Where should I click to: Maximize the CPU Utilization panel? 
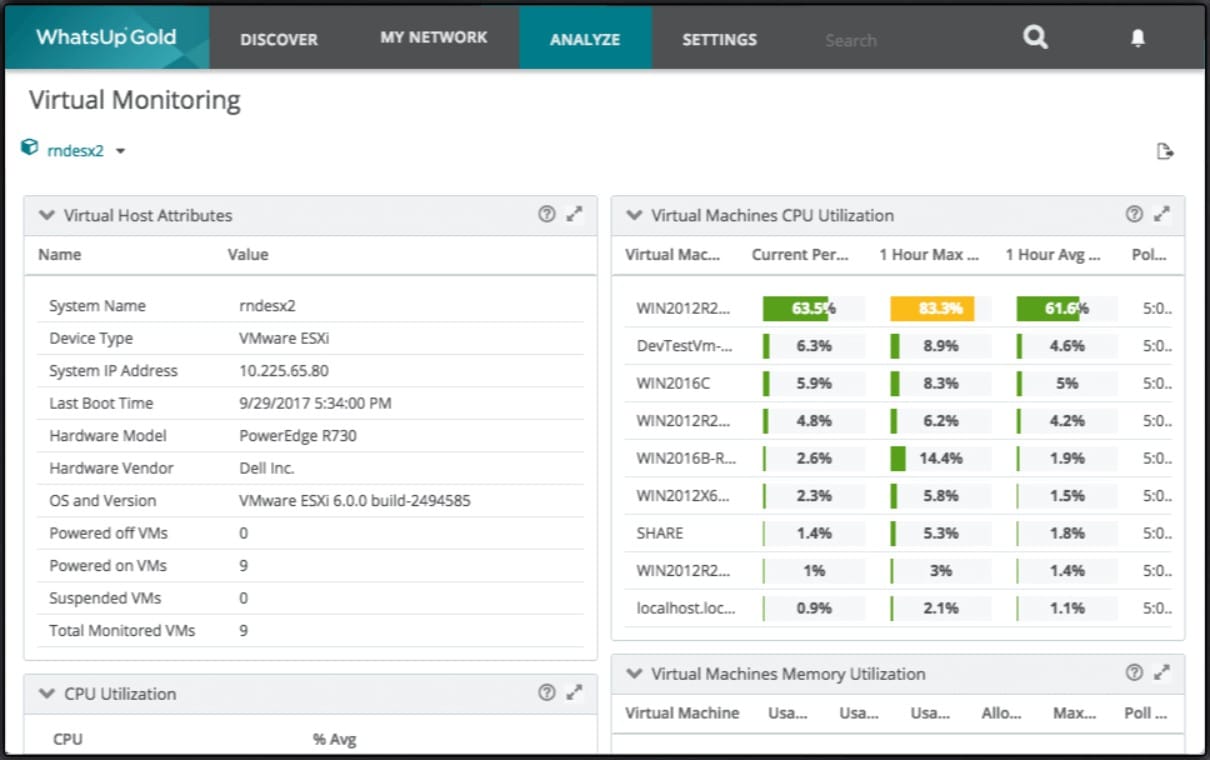(574, 692)
